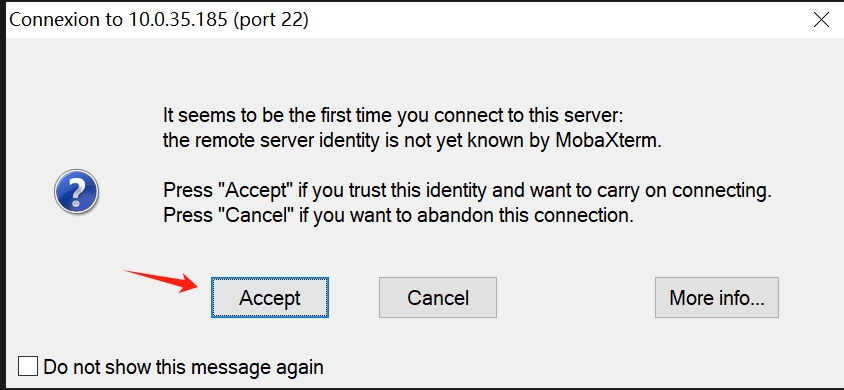Click the red arrow pointing at Accept

pyautogui.click(x=161, y=281)
